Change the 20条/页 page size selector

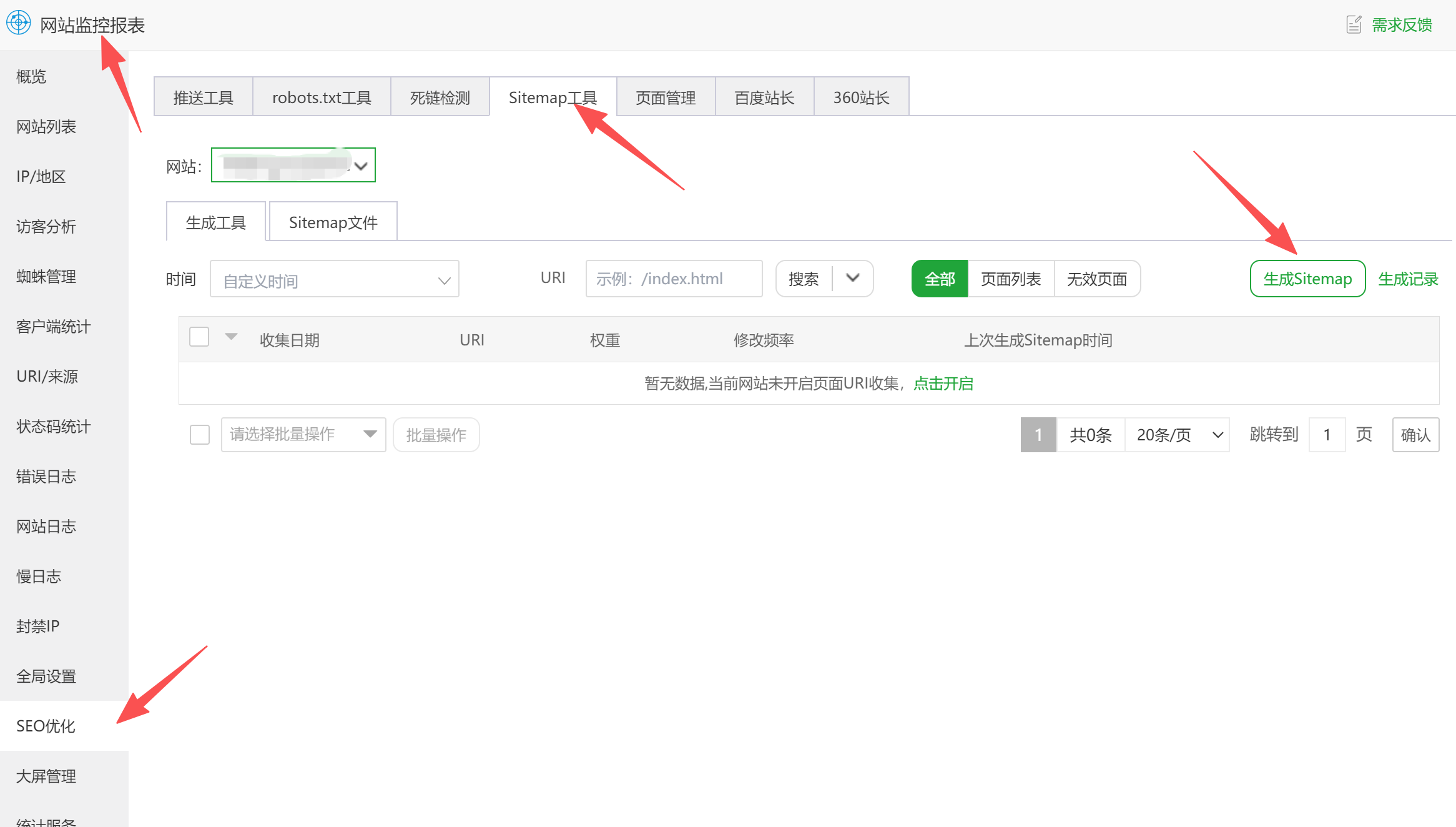tap(1177, 435)
